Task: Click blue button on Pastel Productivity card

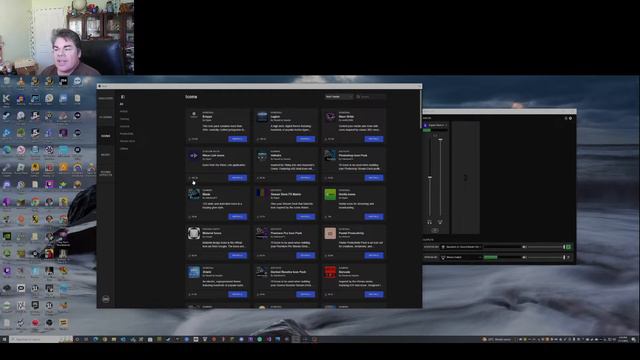Action: tap(374, 256)
